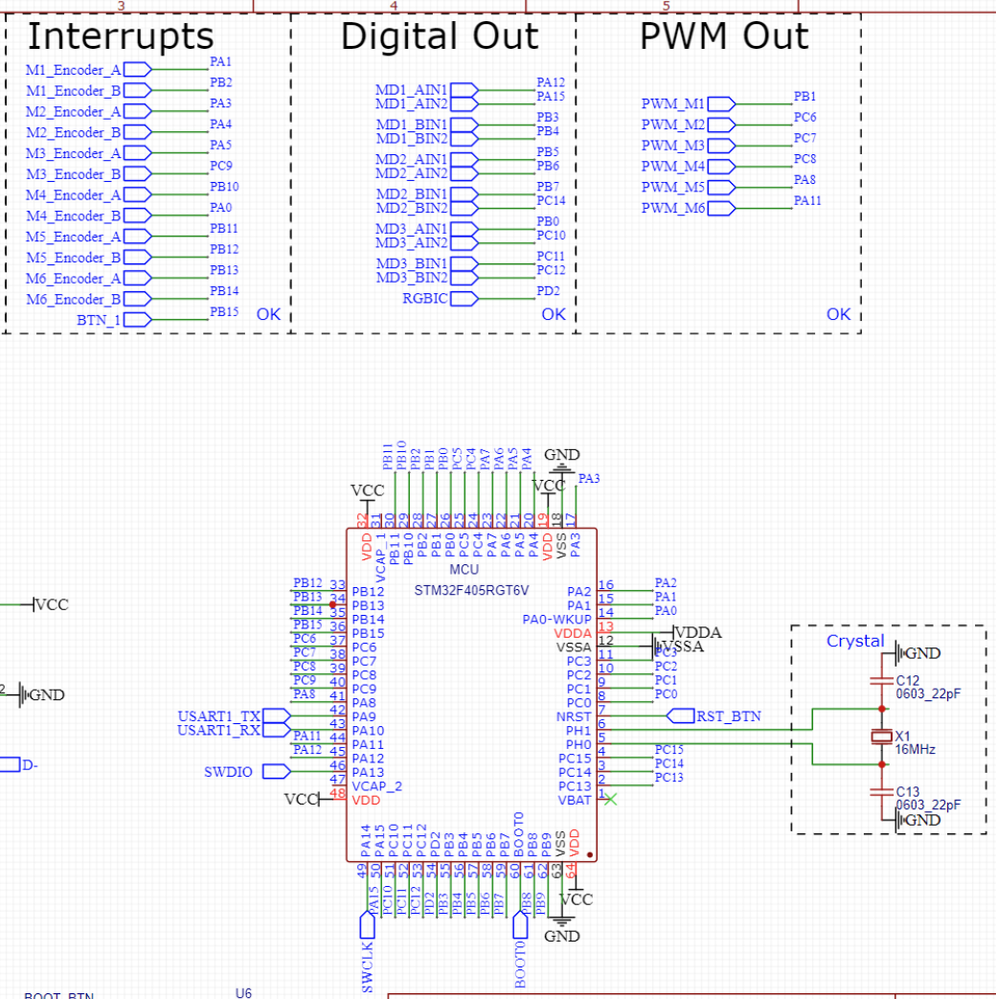Click the SWDIO net port symbol

coord(276,772)
